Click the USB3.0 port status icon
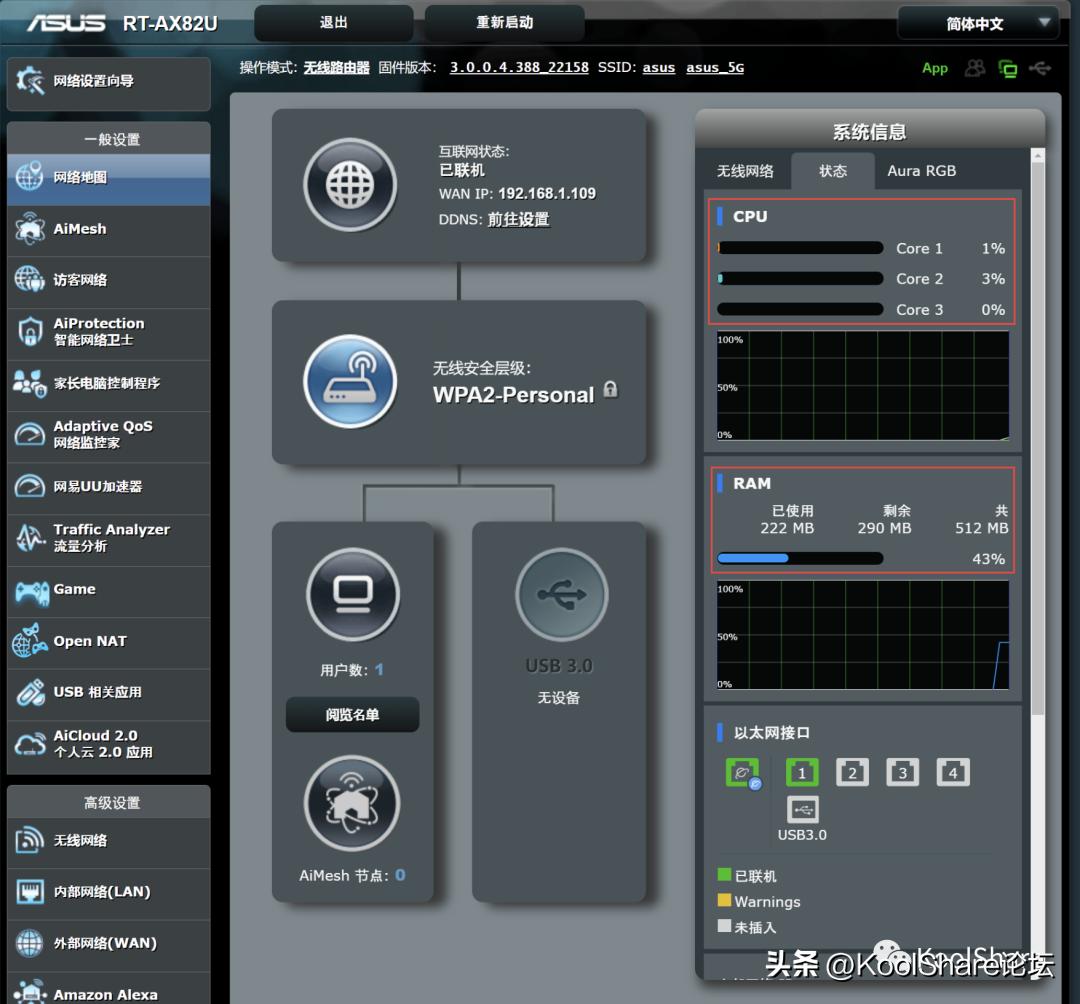The image size is (1080, 1004). pos(802,809)
